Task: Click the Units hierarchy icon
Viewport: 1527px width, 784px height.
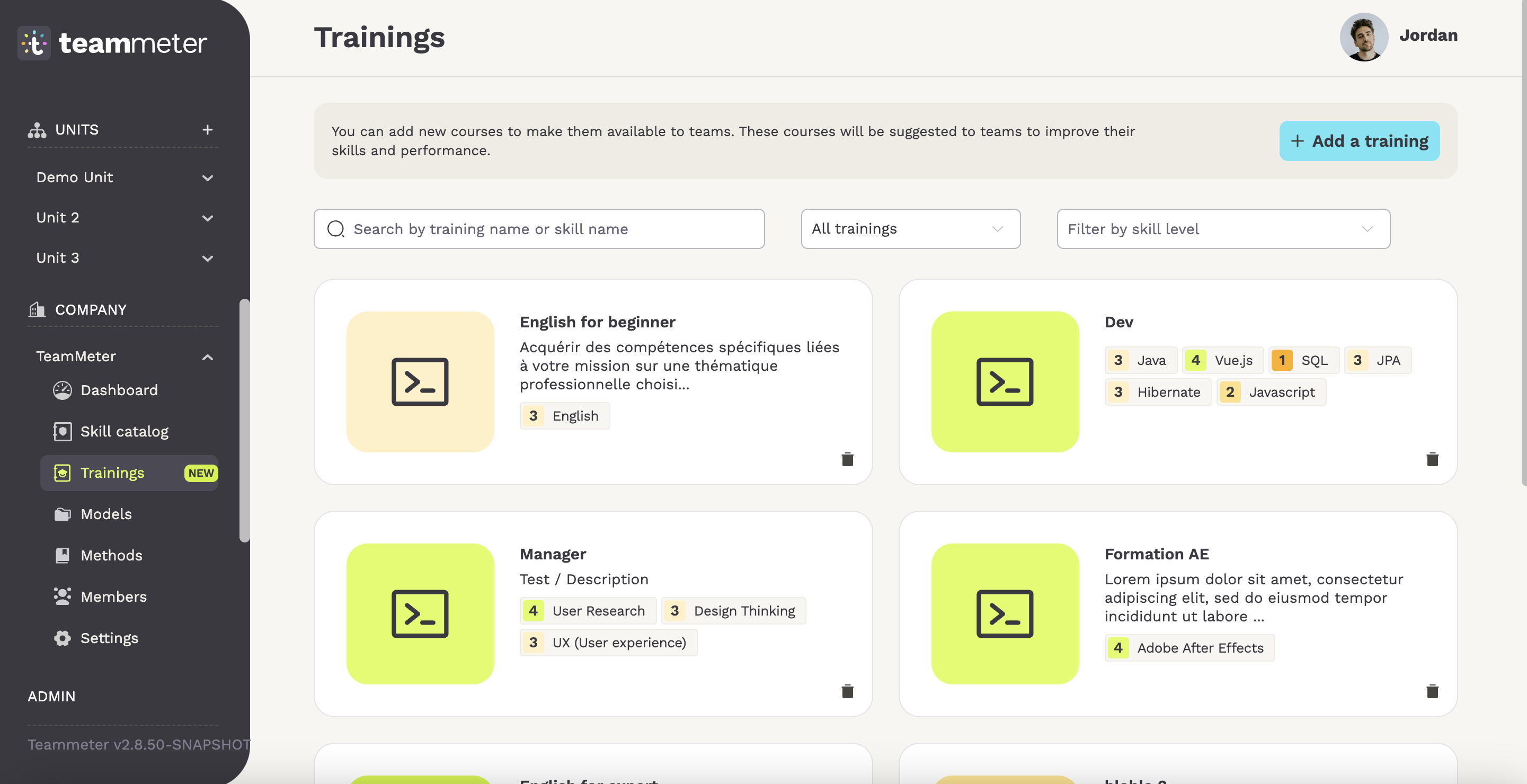Action: click(37, 130)
